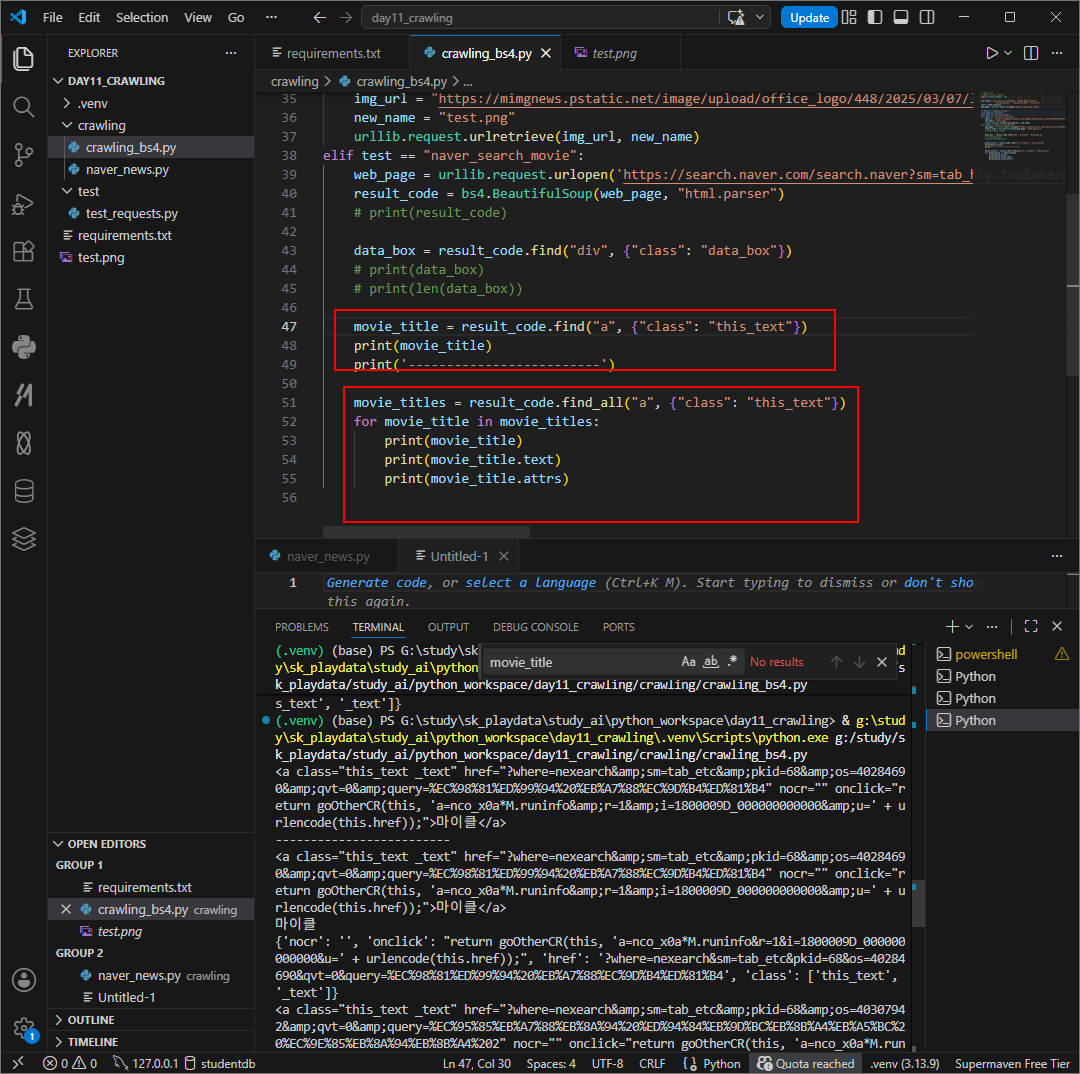Viewport: 1080px width, 1074px height.
Task: Expand the OUTLINE section
Action: [90, 1020]
